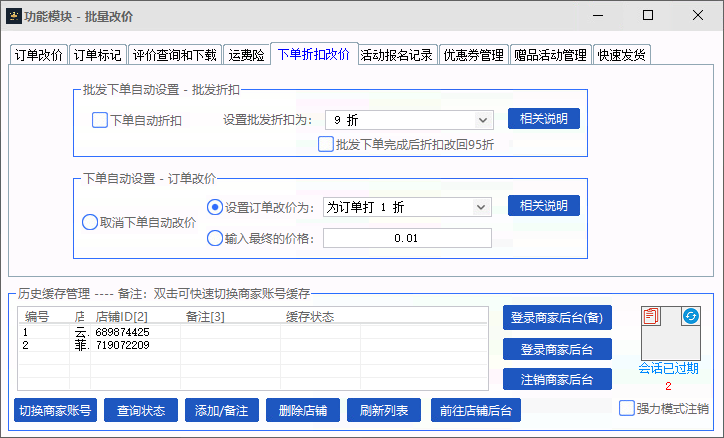724x438 pixels.
Task: Enable the 下单自动折扣 checkbox
Action: 100,120
